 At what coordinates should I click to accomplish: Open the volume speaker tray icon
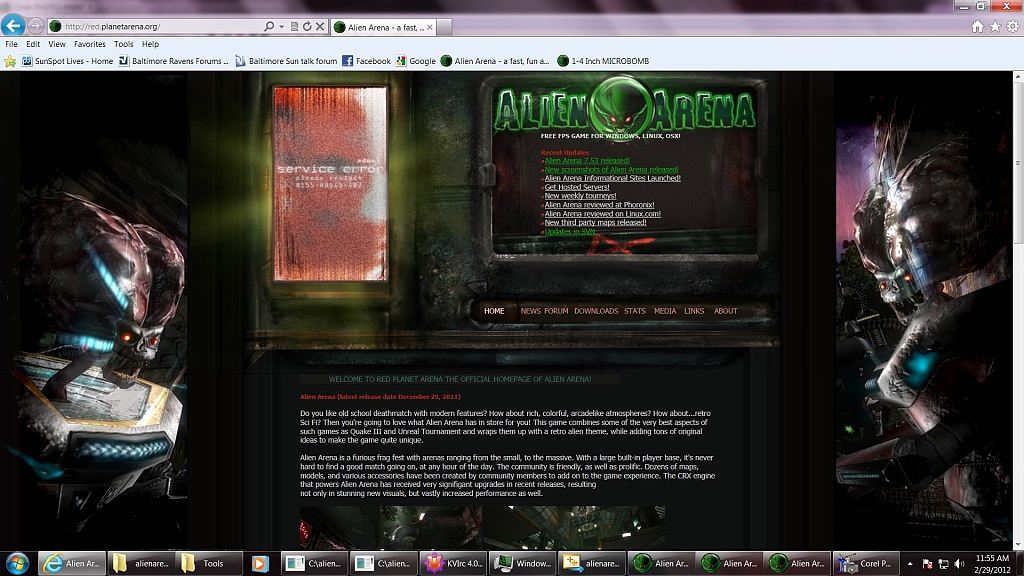(x=959, y=564)
